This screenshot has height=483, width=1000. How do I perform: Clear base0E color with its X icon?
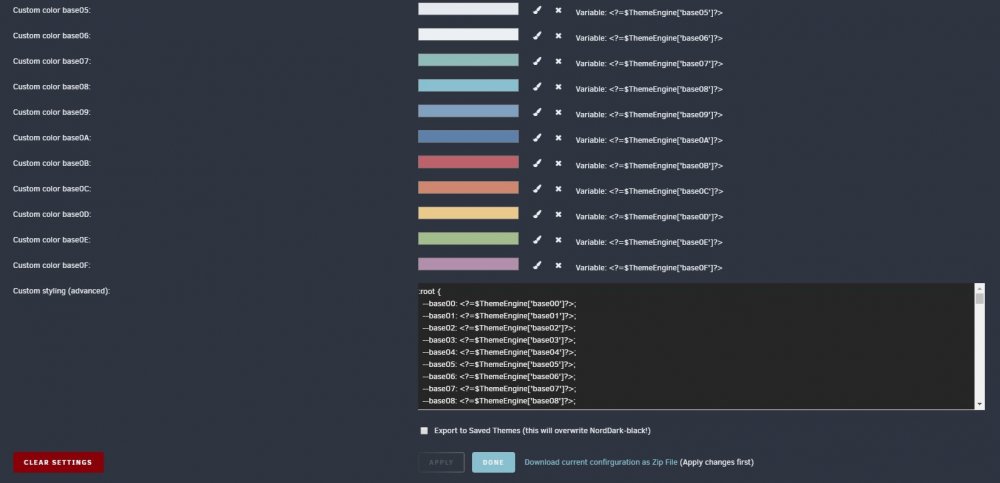[559, 240]
